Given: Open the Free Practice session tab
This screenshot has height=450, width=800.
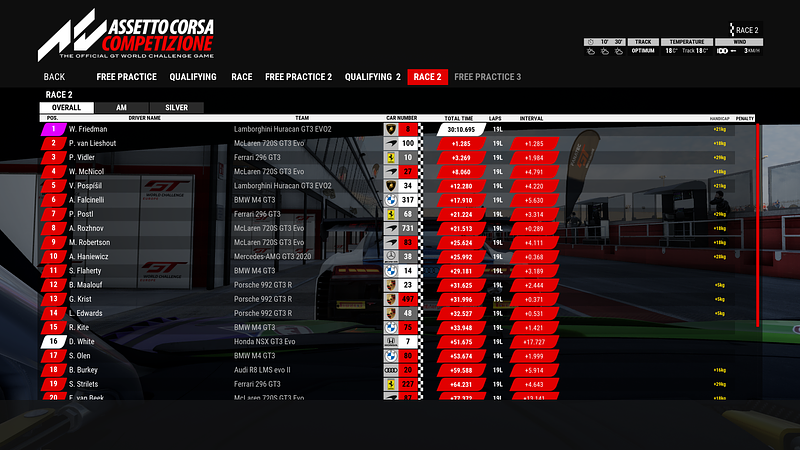Looking at the screenshot, I should 127,77.
